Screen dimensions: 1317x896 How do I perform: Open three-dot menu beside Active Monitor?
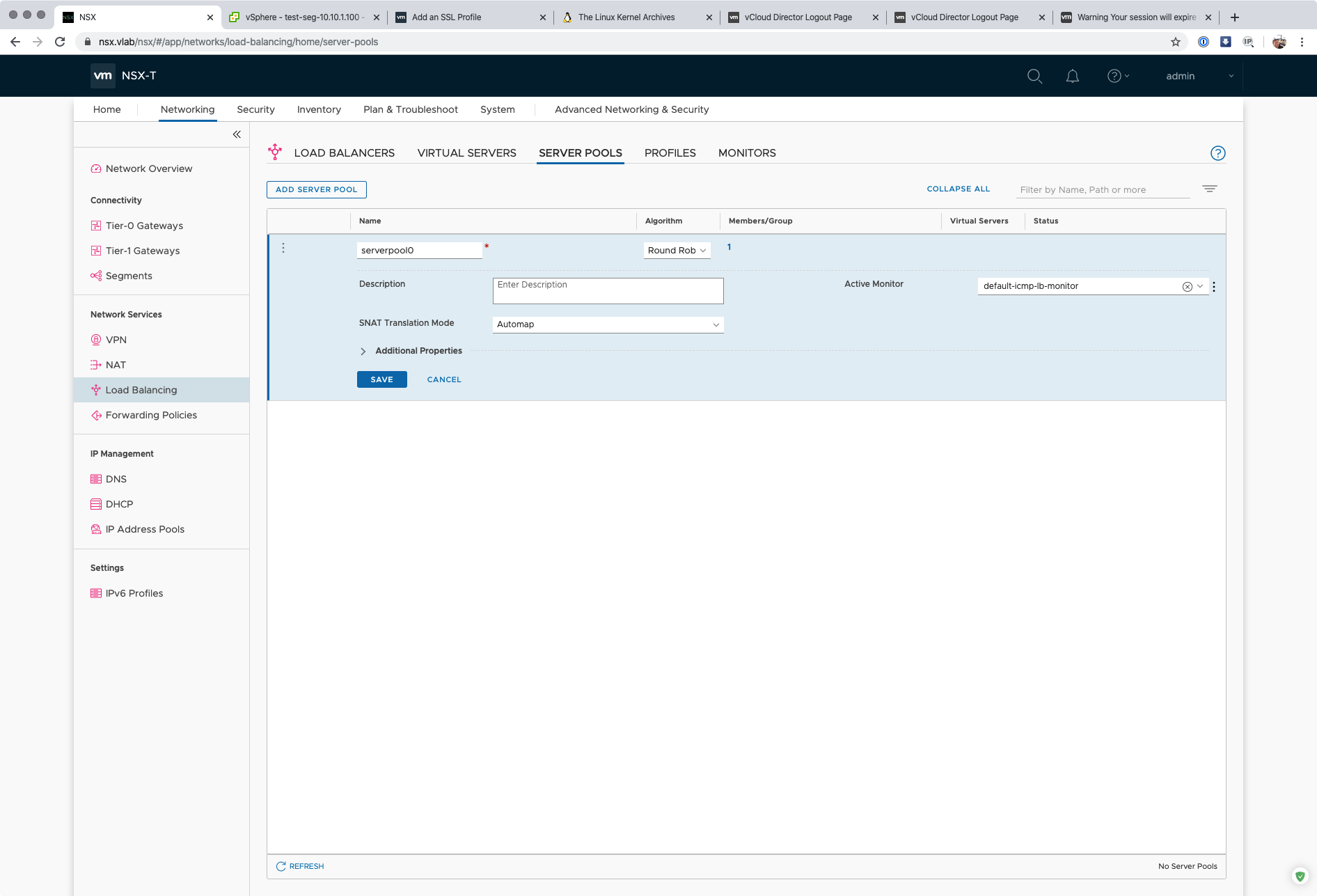[1214, 287]
